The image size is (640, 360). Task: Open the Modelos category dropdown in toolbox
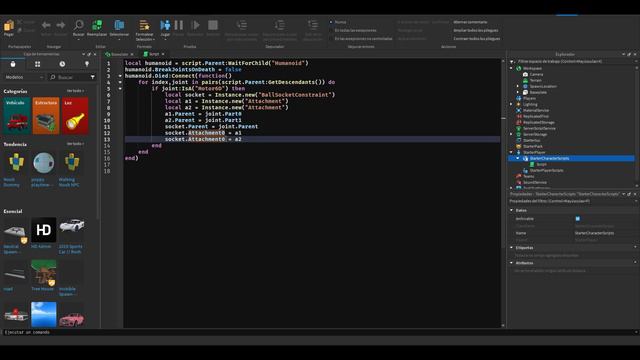point(24,77)
